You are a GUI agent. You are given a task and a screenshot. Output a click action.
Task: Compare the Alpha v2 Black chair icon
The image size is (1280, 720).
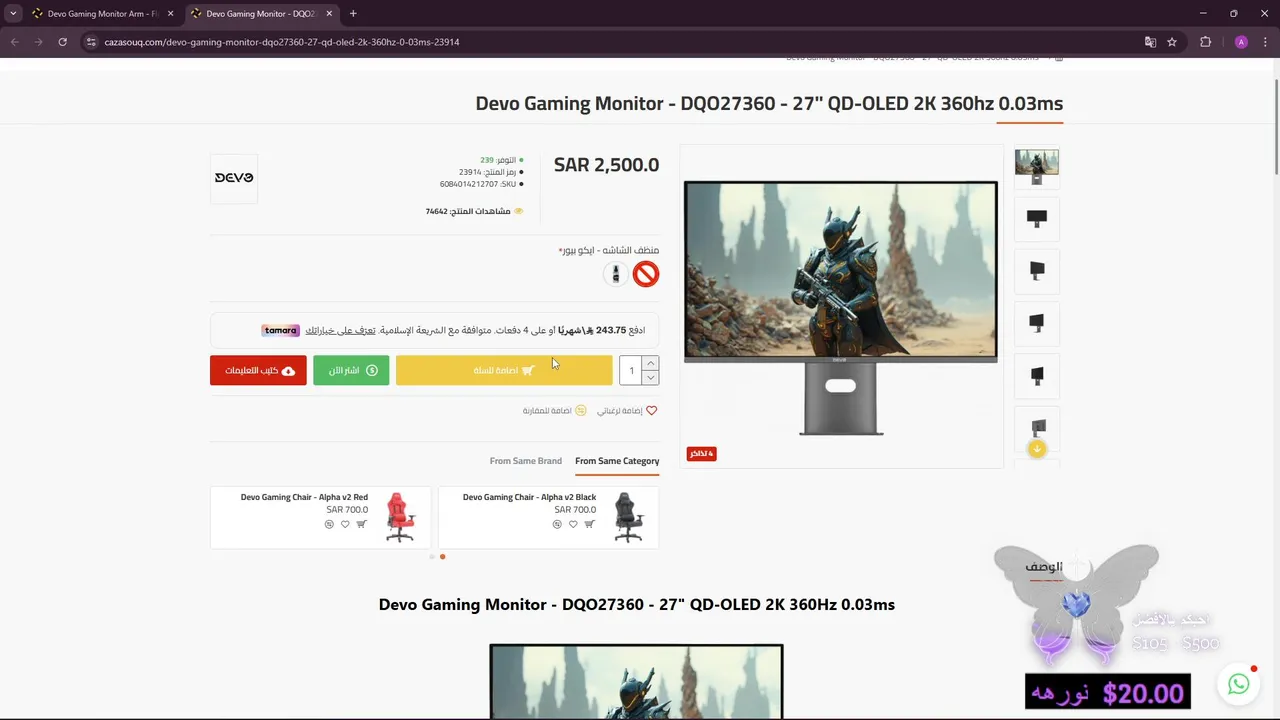point(557,524)
